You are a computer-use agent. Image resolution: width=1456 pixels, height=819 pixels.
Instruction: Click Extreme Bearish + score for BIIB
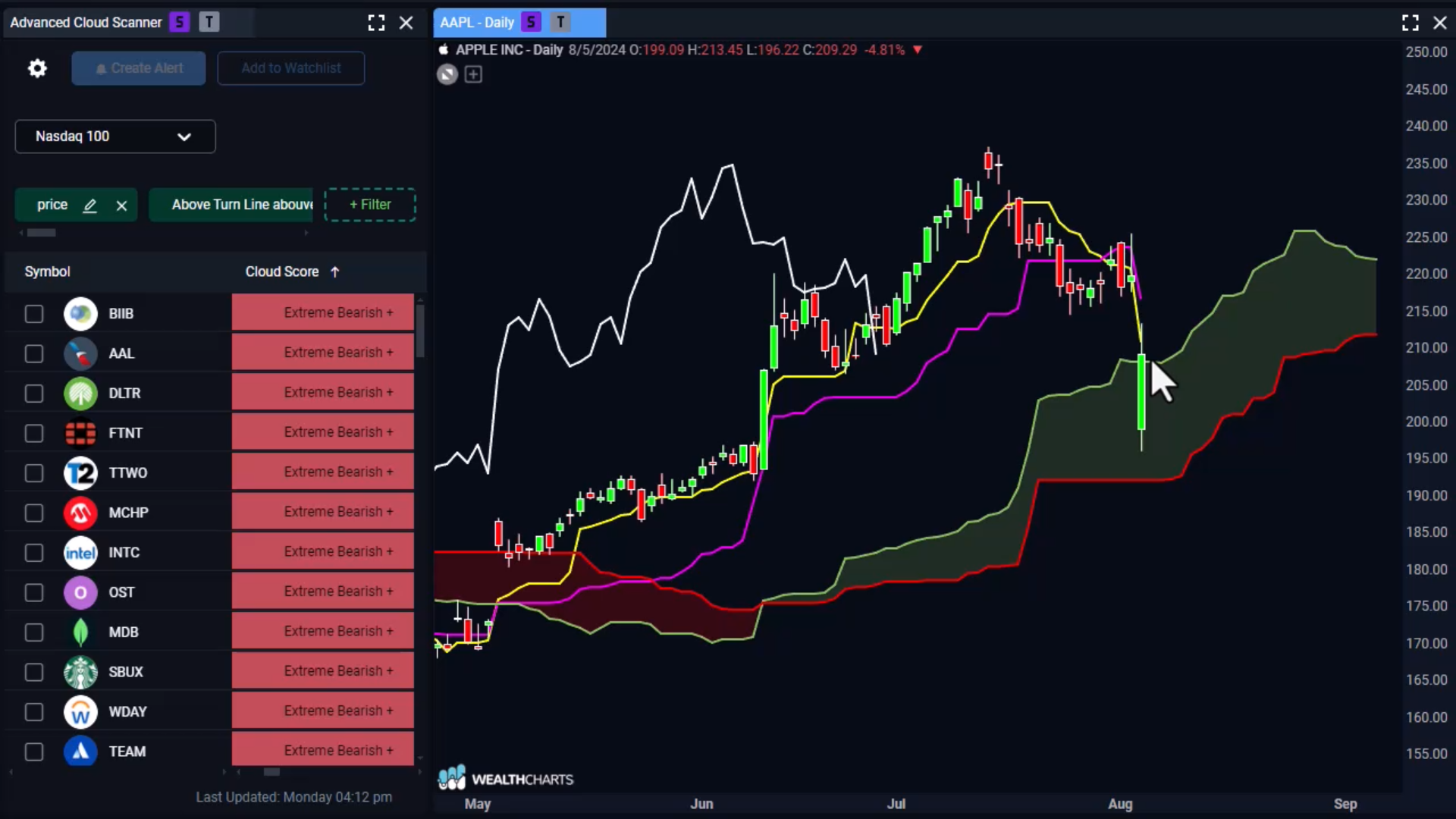coord(323,313)
